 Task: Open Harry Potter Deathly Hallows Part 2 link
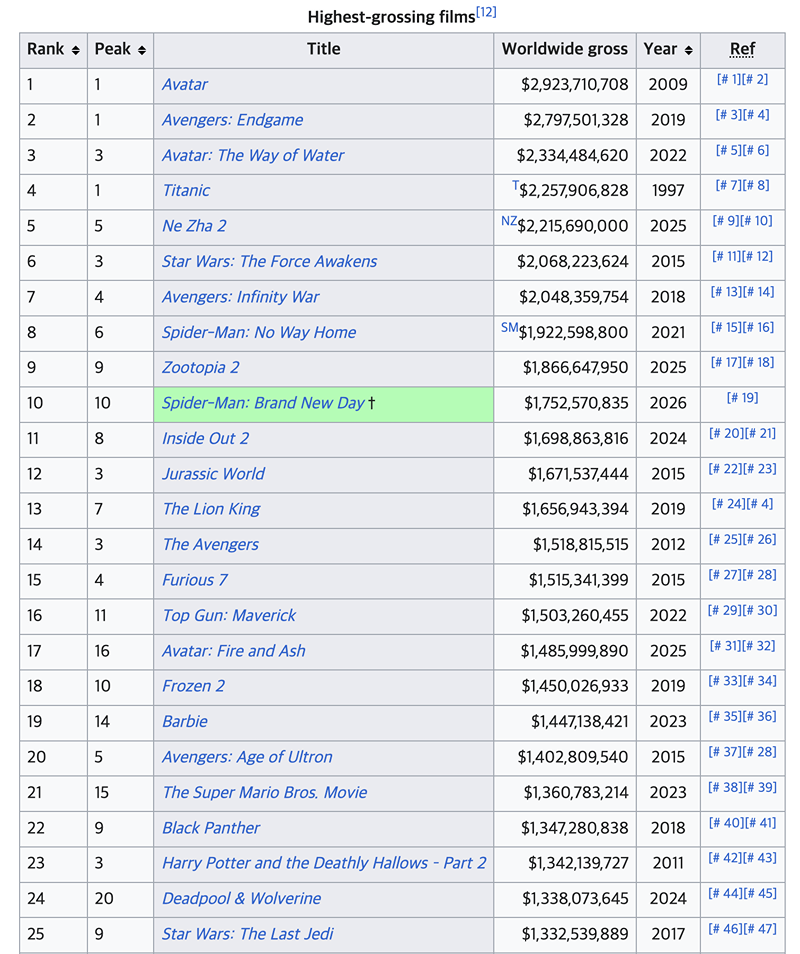pos(324,863)
